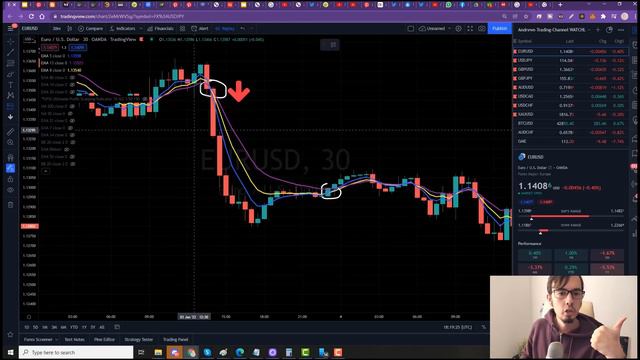
Task: Open the TradingView main menu hamburger
Action: (11, 28)
